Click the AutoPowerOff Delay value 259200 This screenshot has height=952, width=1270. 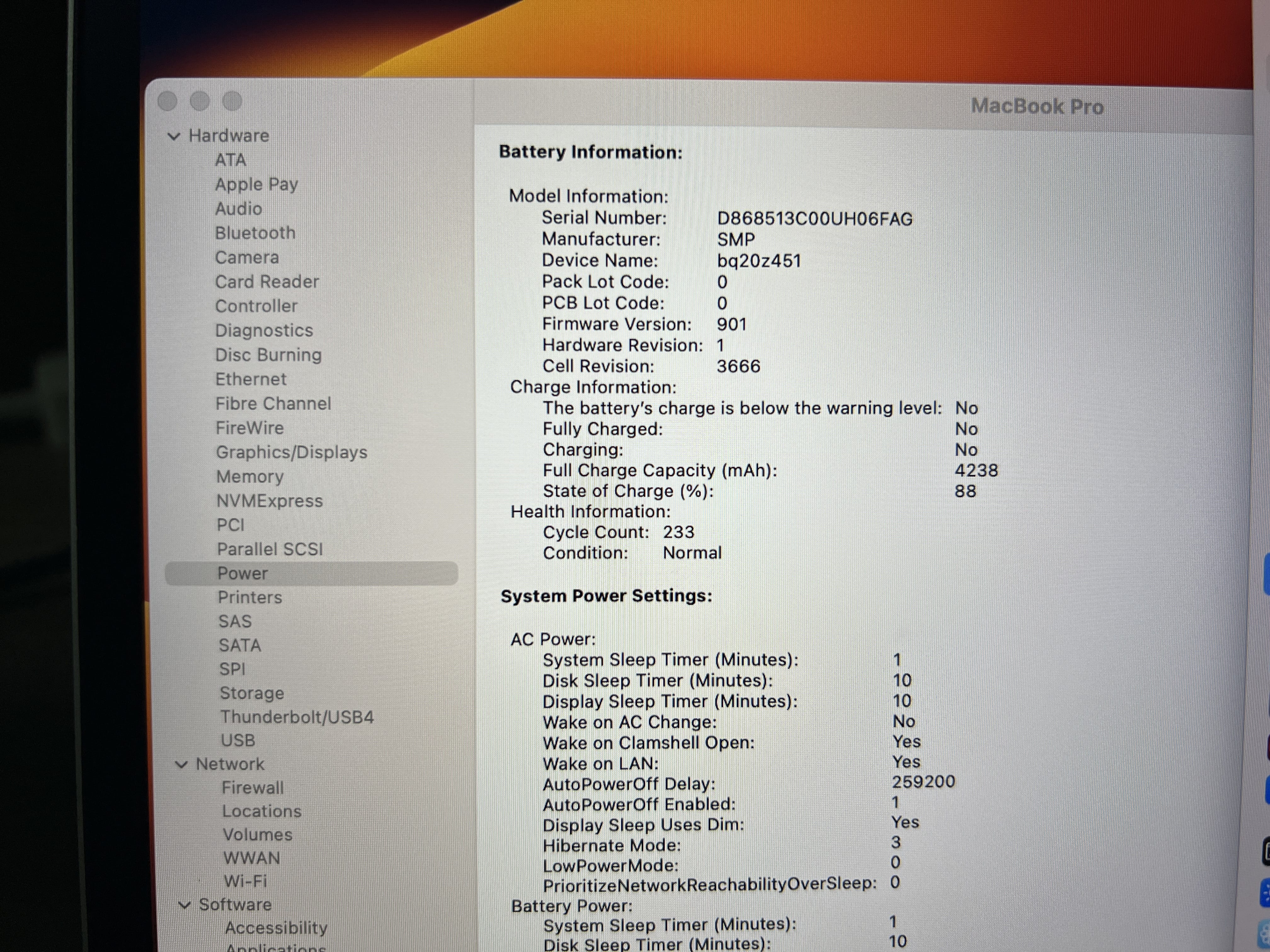(923, 782)
